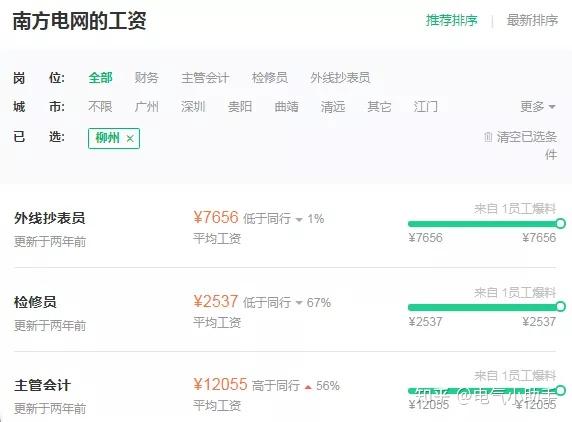Click the down arrow next to 67% for 检修员
572x422 pixels.
click(x=299, y=303)
